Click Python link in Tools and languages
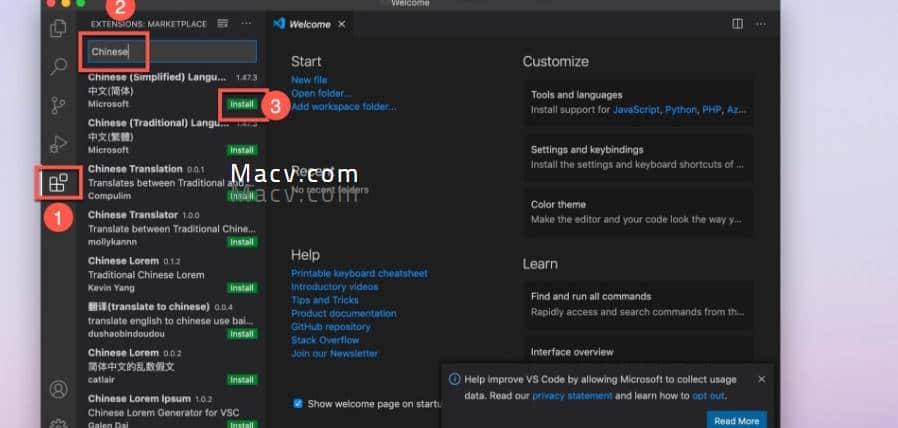The width and height of the screenshot is (898, 428). pos(681,109)
